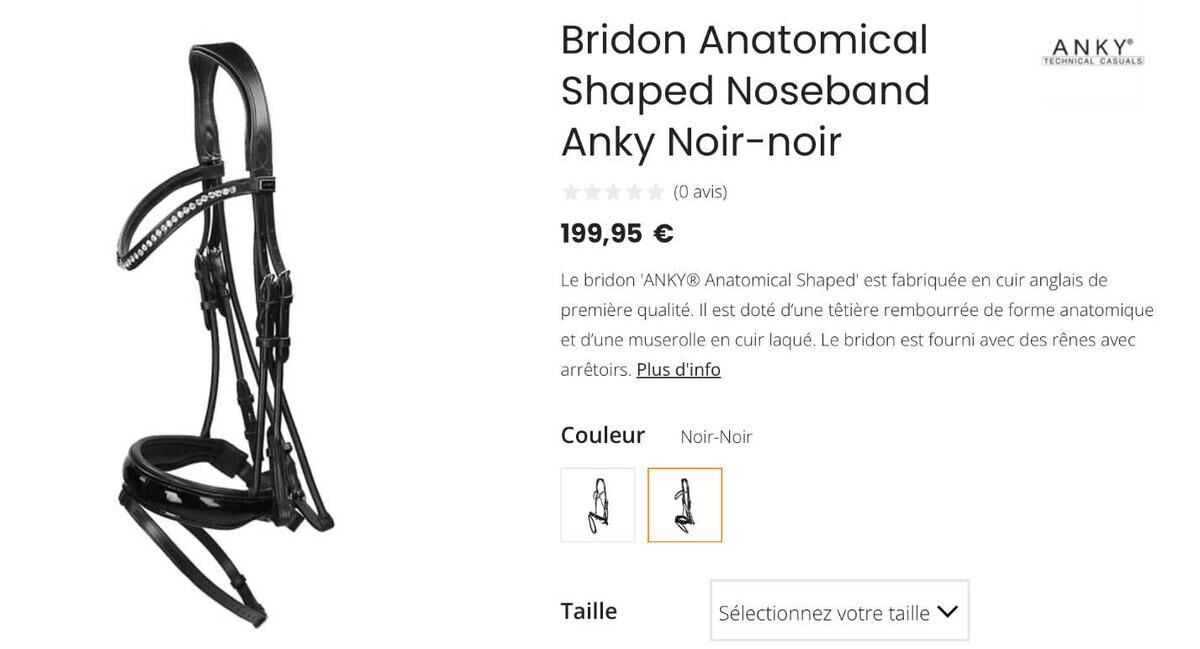Open the (0 avis) reviews link
Viewport: 1200px width, 649px height.
(x=700, y=192)
